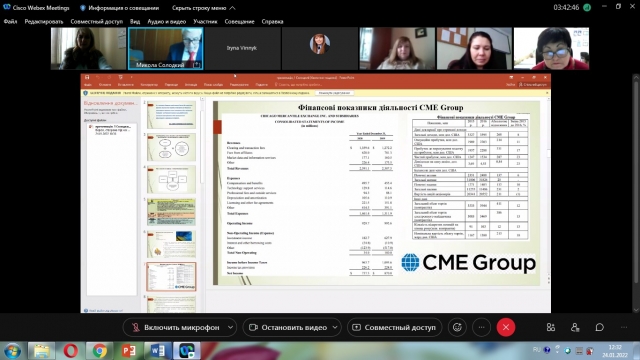This screenshot has height=360, width=640.
Task: Select slide 6 thumbnail with Ukraine flag
Action: (171, 244)
